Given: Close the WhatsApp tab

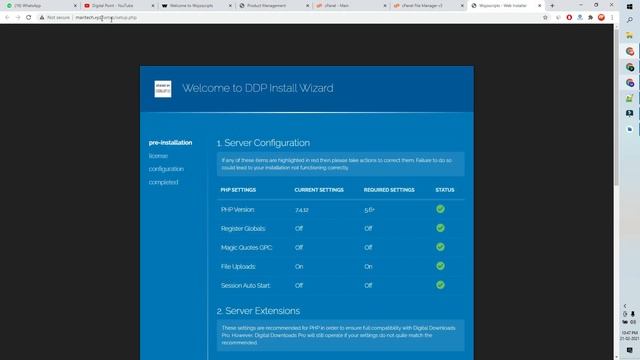Looking at the screenshot, I should 75,6.
